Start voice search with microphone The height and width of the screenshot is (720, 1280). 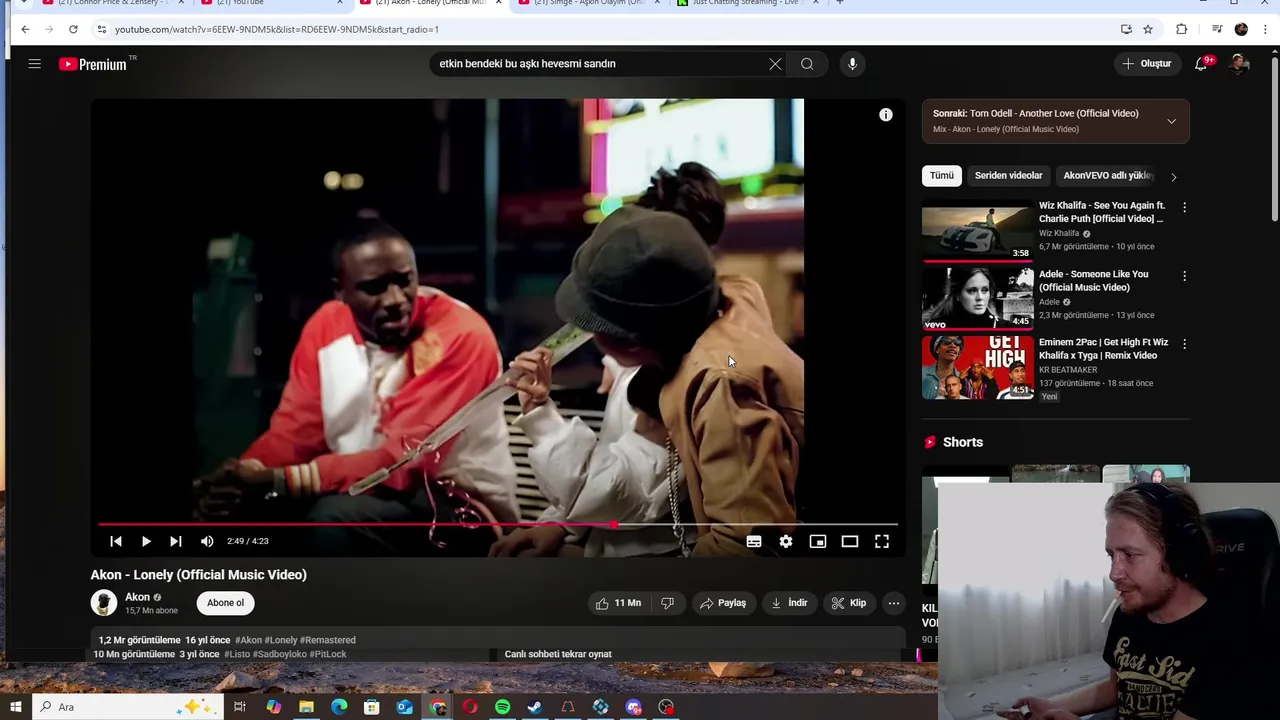point(852,64)
